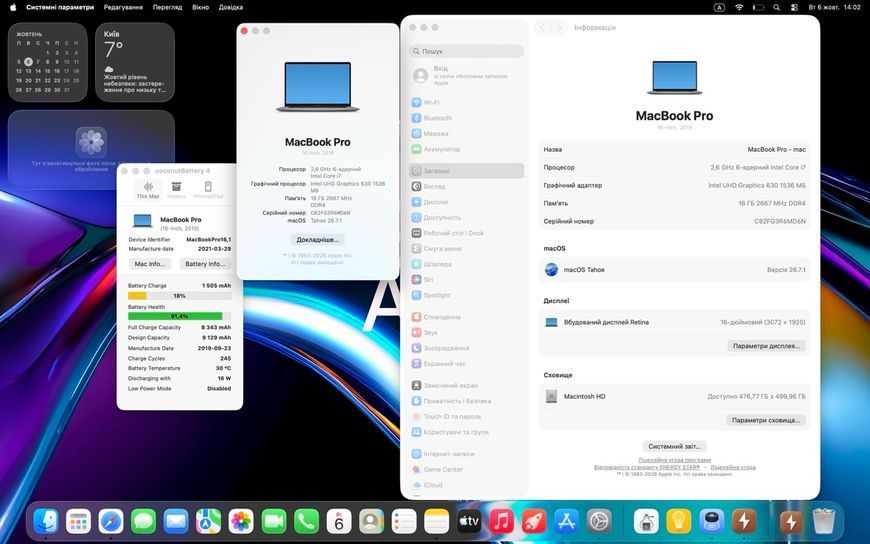Viewport: 870px width, 544px height.
Task: Launch Music from the Dock
Action: pyautogui.click(x=501, y=522)
